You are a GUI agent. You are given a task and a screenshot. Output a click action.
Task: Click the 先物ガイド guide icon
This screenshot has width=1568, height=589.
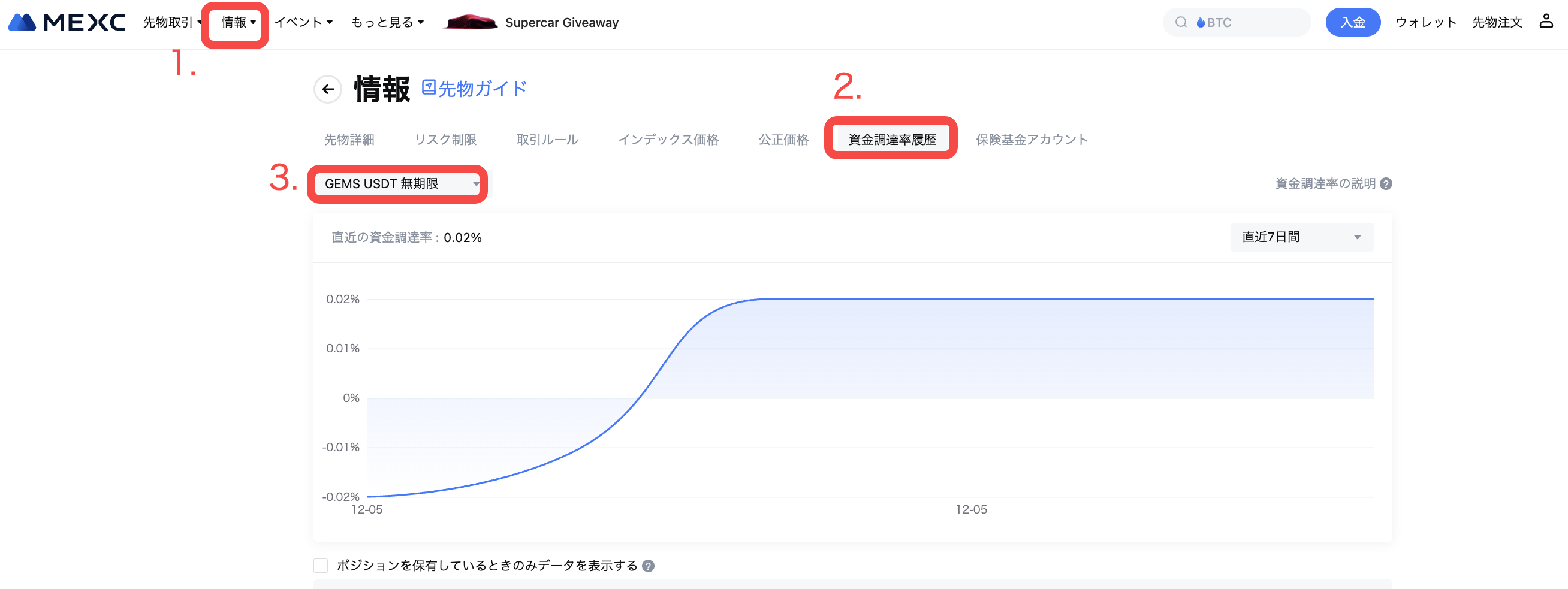(429, 87)
